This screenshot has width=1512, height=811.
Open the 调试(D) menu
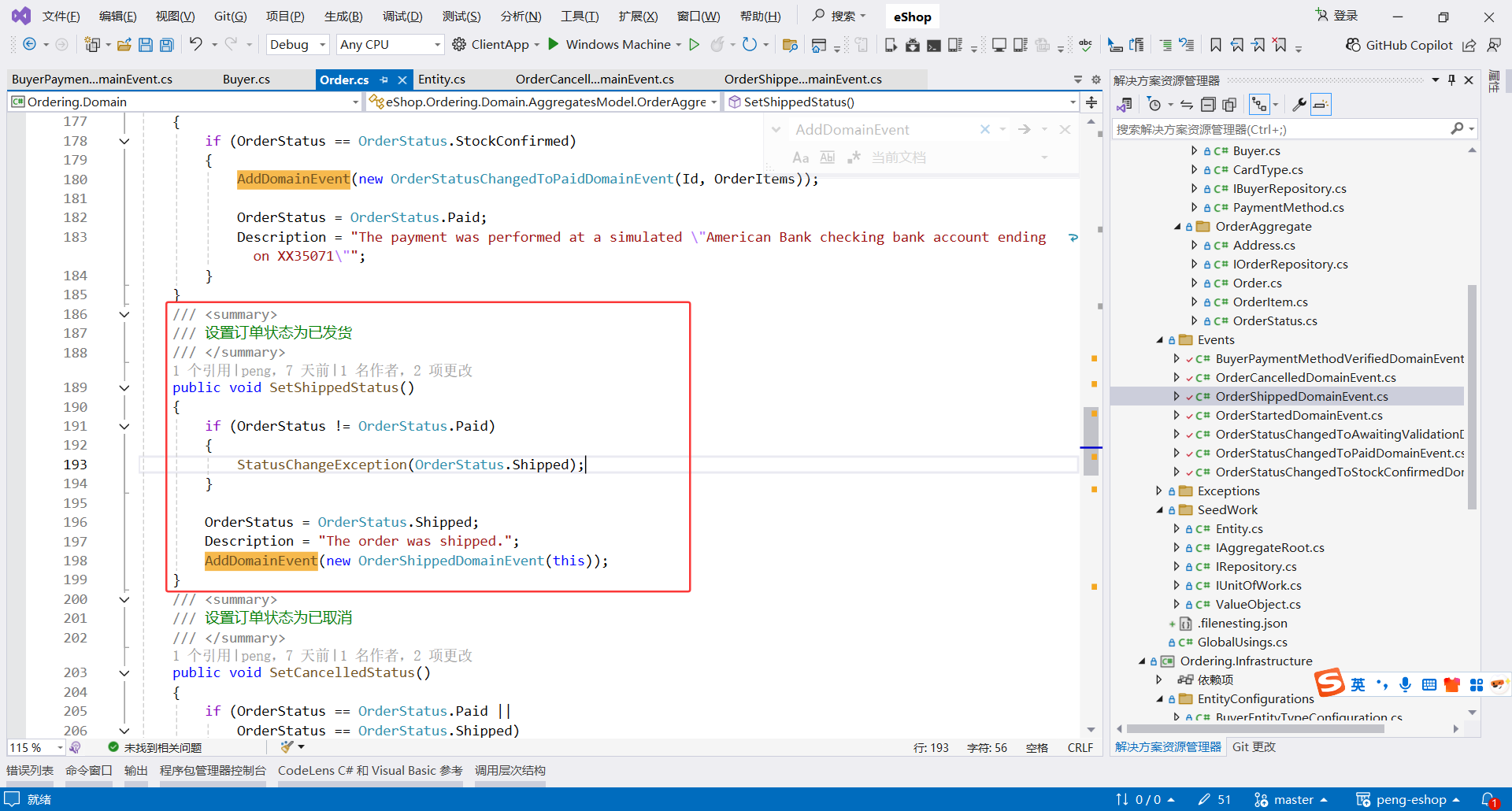(x=402, y=17)
